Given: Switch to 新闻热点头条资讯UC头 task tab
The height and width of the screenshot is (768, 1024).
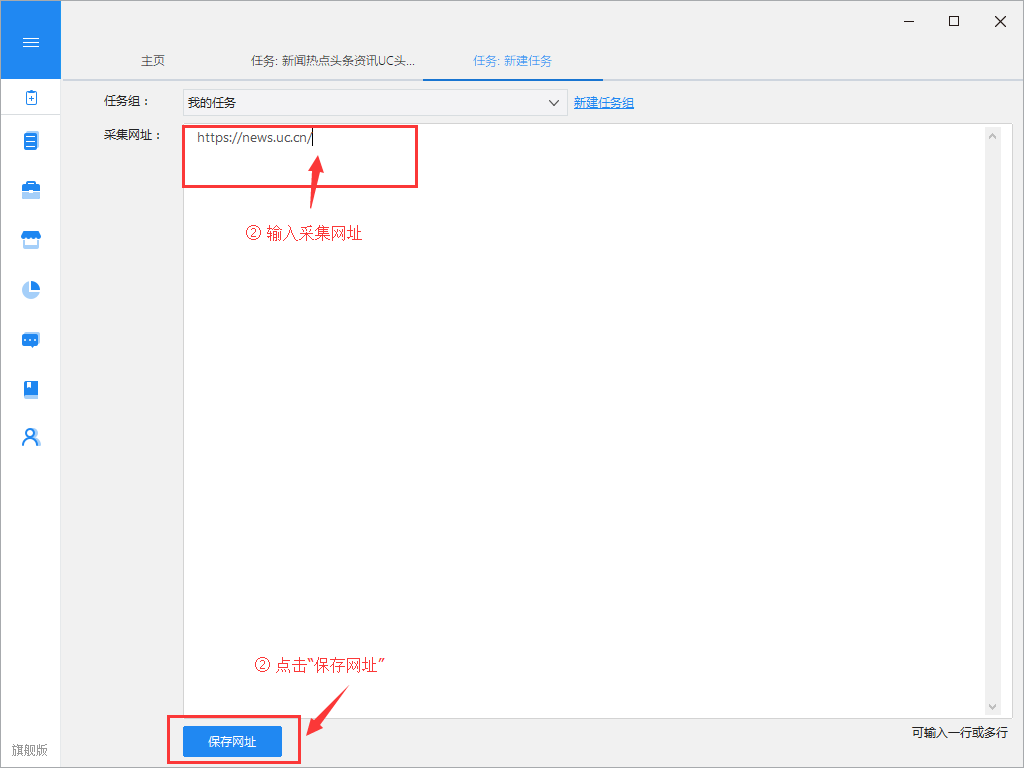Looking at the screenshot, I should (332, 61).
